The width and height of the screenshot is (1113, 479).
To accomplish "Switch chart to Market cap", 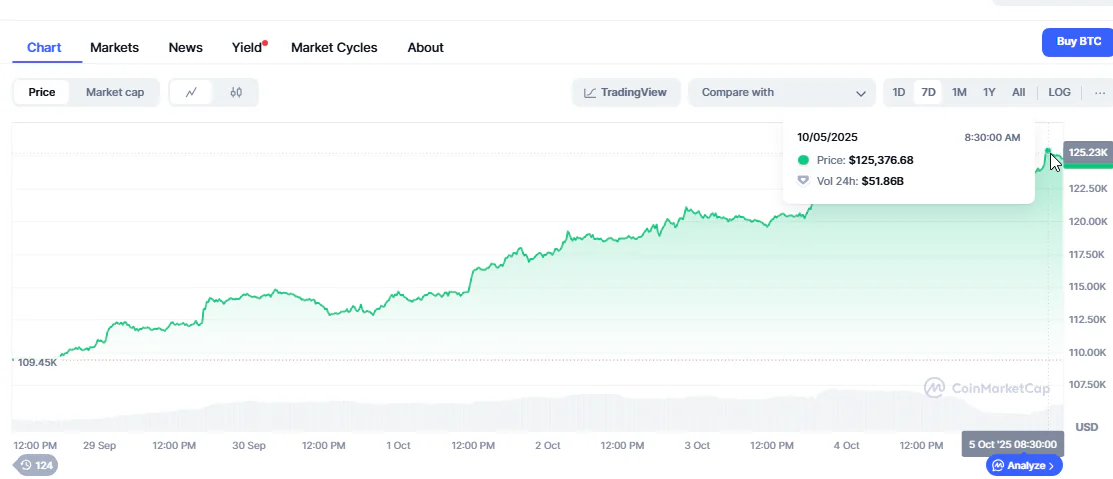I will click(115, 92).
